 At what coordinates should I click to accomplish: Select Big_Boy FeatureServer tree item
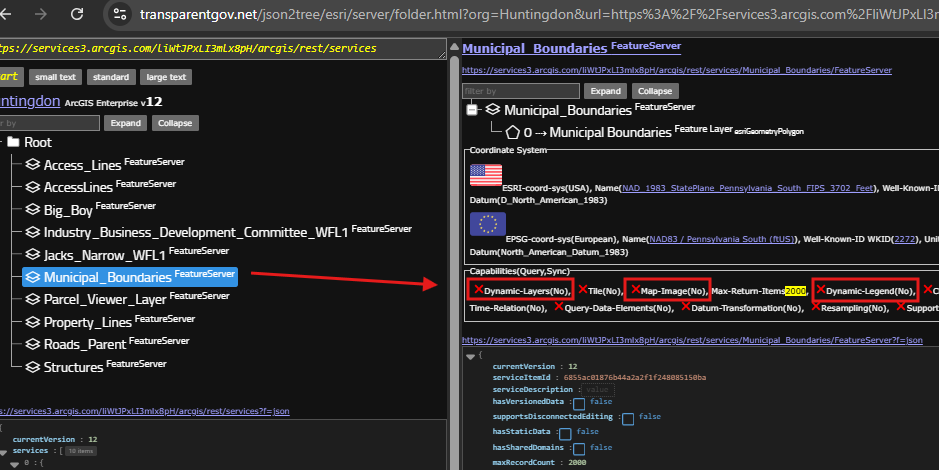(90, 209)
